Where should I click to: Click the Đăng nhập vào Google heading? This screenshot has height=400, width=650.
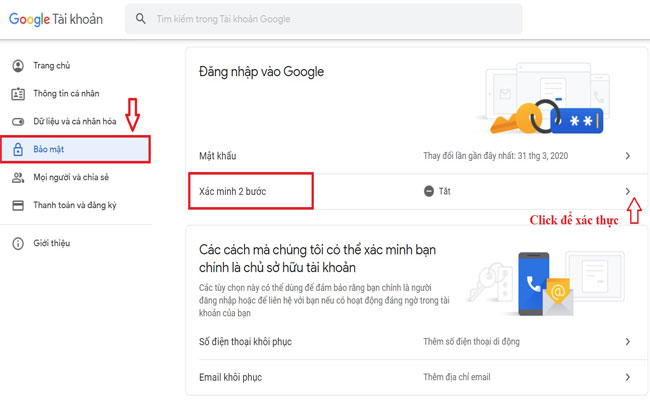[x=262, y=72]
